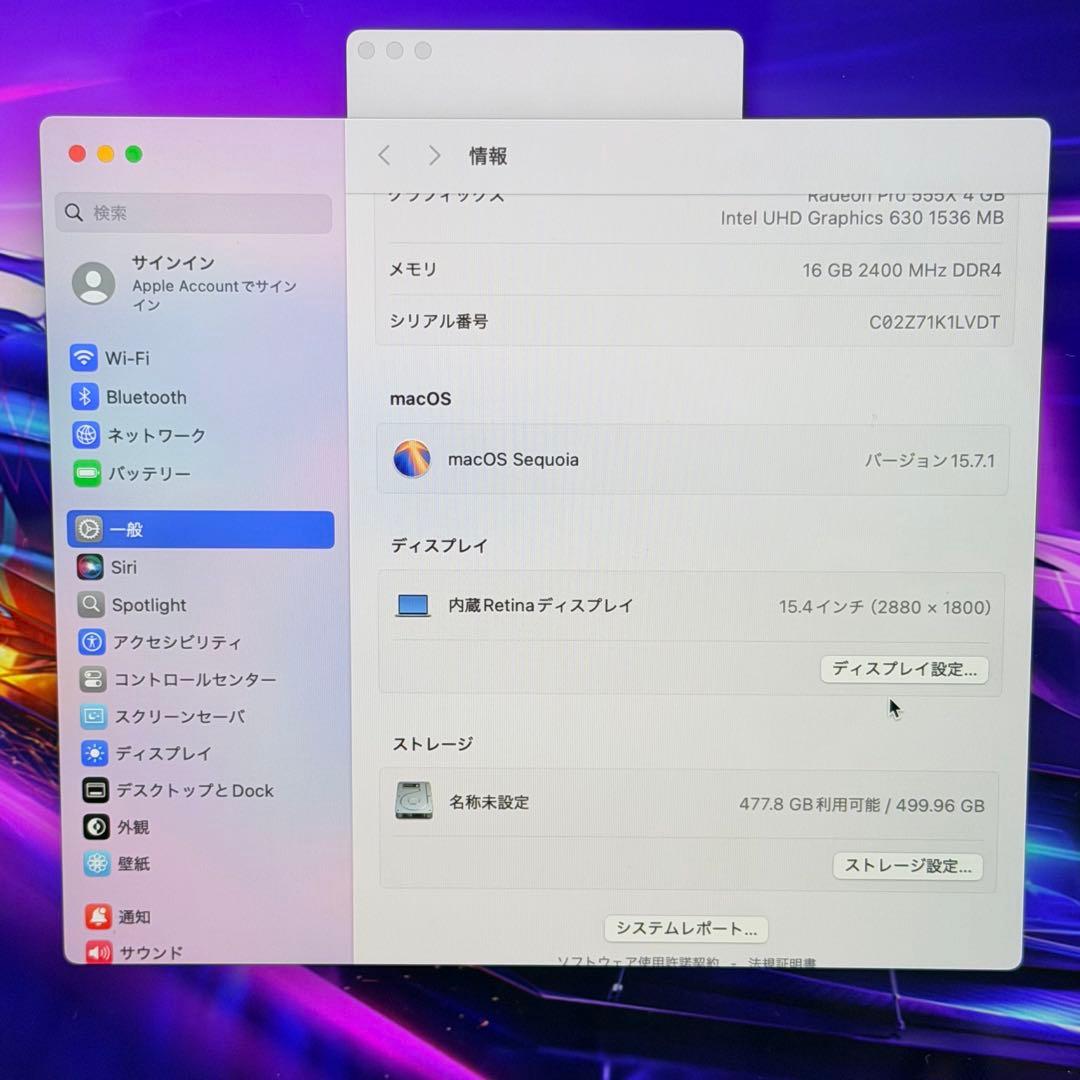This screenshot has width=1080, height=1080.
Task: Open Spotlight settings
Action: click(148, 605)
